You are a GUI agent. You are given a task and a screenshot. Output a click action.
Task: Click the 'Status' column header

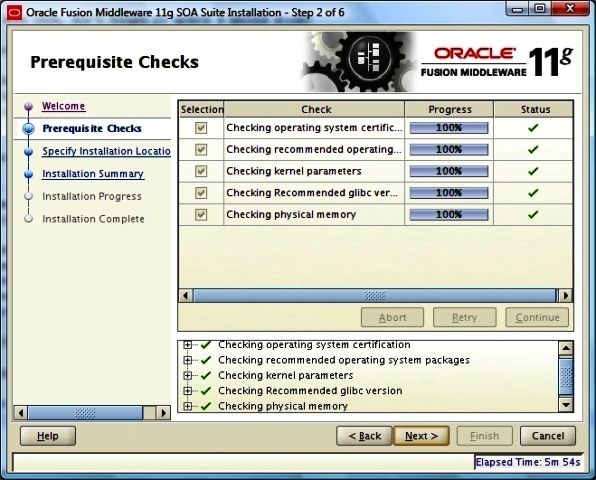534,109
